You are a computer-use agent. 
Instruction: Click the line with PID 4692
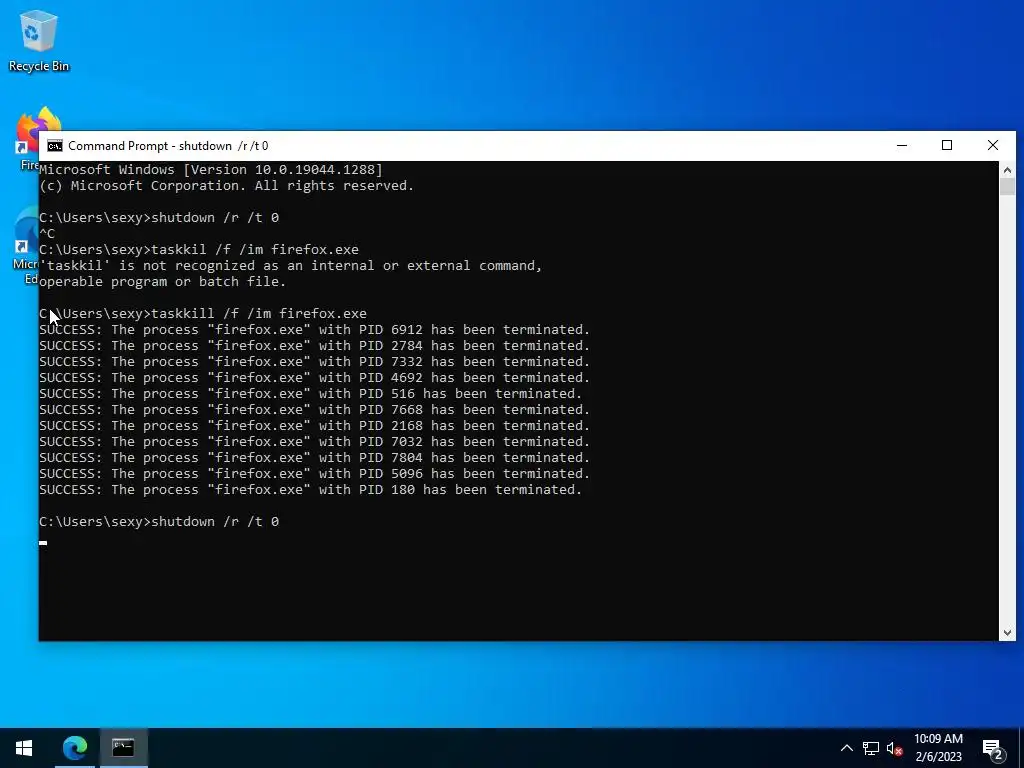[x=314, y=377]
